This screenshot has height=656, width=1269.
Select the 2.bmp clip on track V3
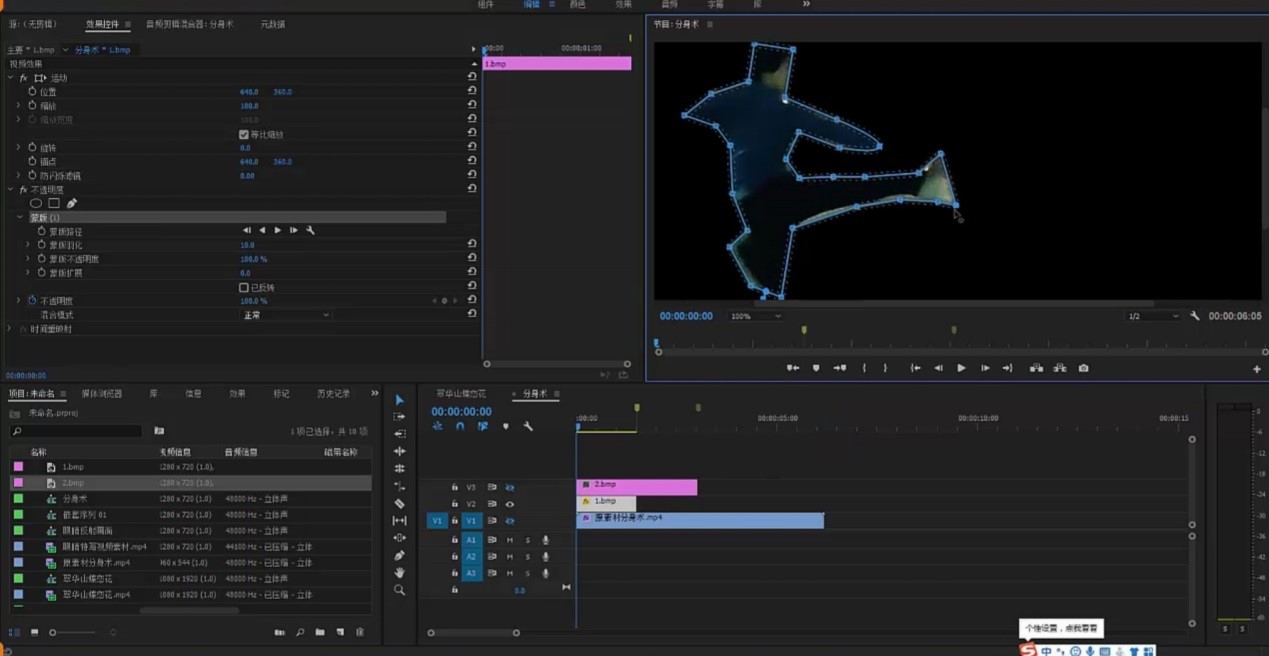pyautogui.click(x=636, y=487)
